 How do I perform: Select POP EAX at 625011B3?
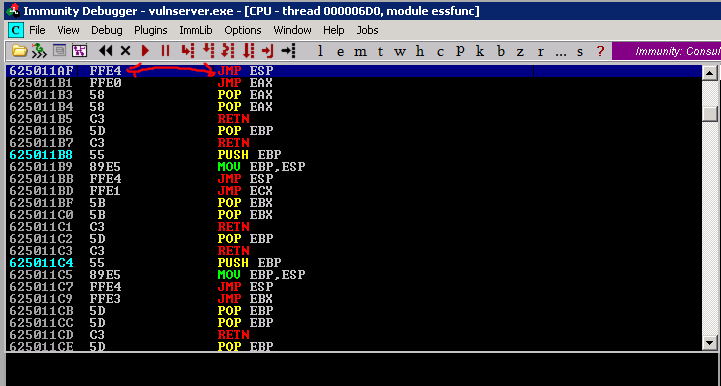[x=245, y=95]
